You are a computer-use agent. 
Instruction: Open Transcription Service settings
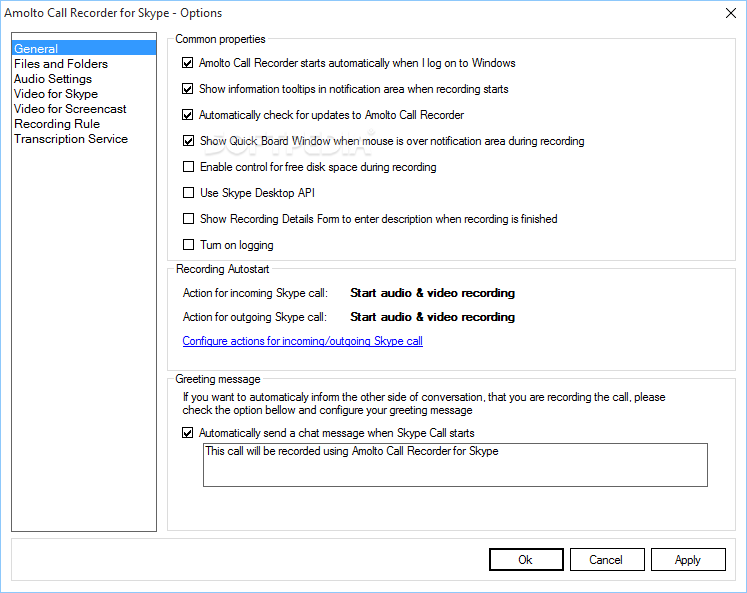tap(71, 139)
